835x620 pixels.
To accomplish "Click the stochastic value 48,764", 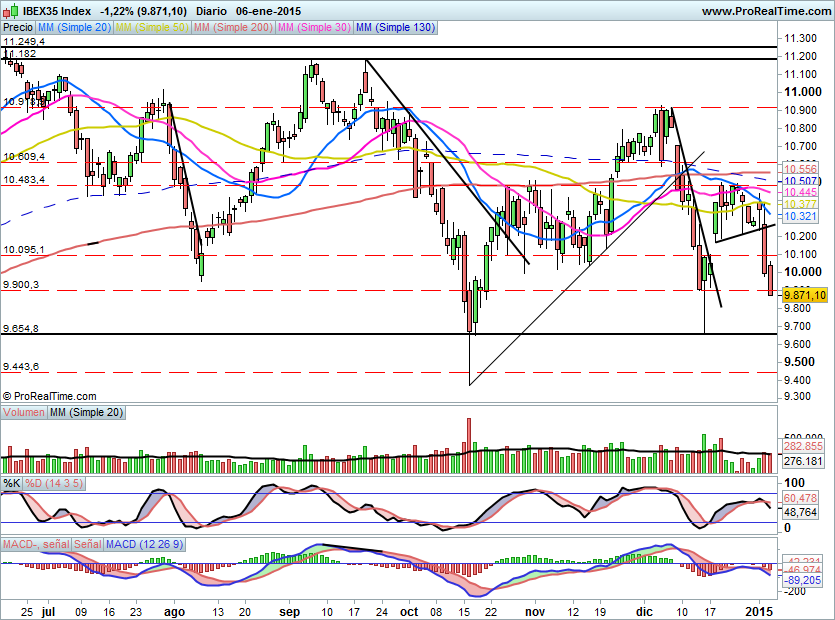I will [800, 512].
